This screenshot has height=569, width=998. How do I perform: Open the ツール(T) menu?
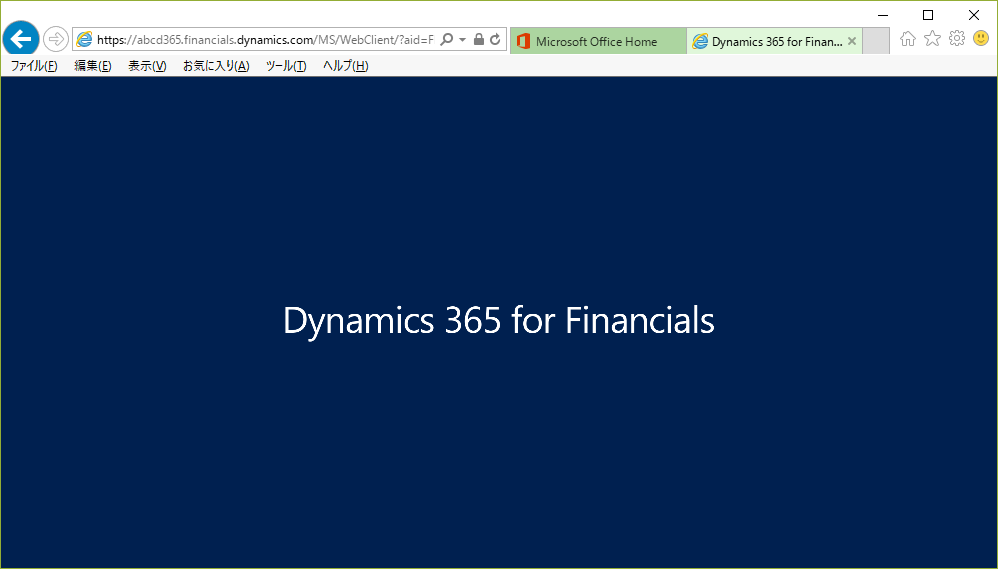coord(286,66)
